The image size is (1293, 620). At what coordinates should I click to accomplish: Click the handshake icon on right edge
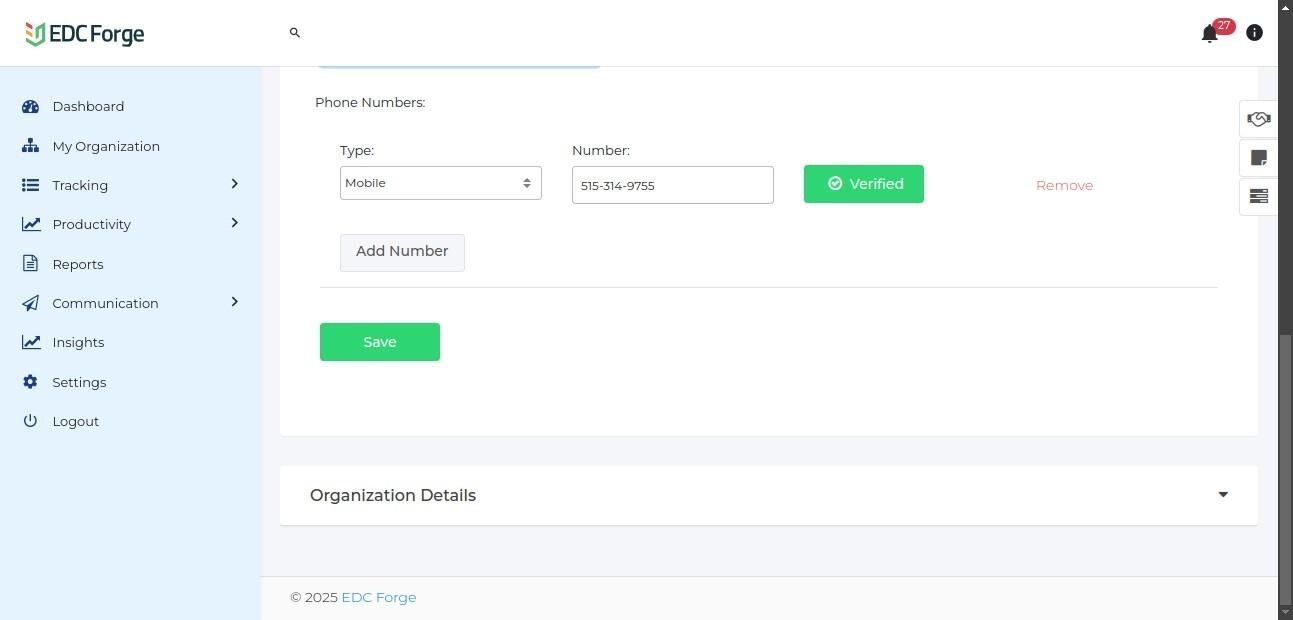1258,119
